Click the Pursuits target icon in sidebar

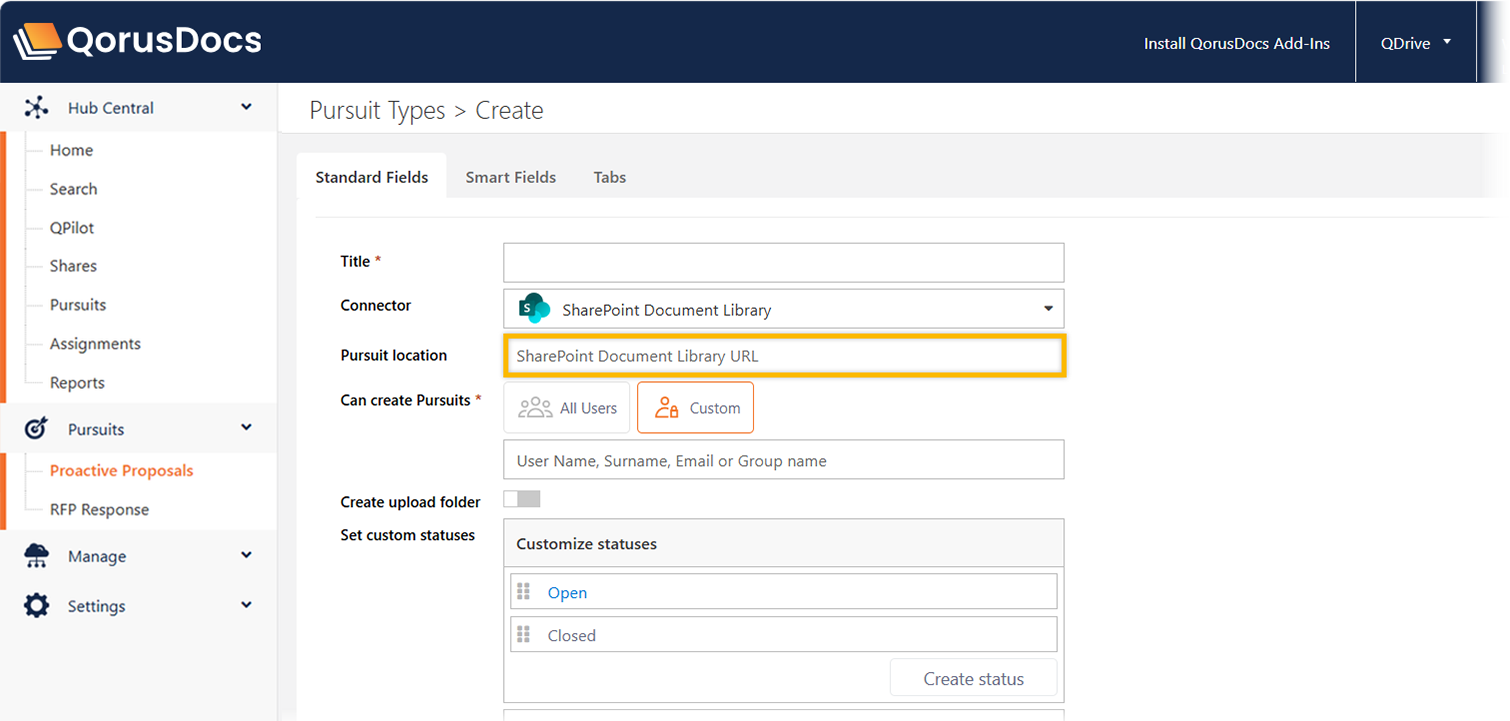(x=36, y=429)
